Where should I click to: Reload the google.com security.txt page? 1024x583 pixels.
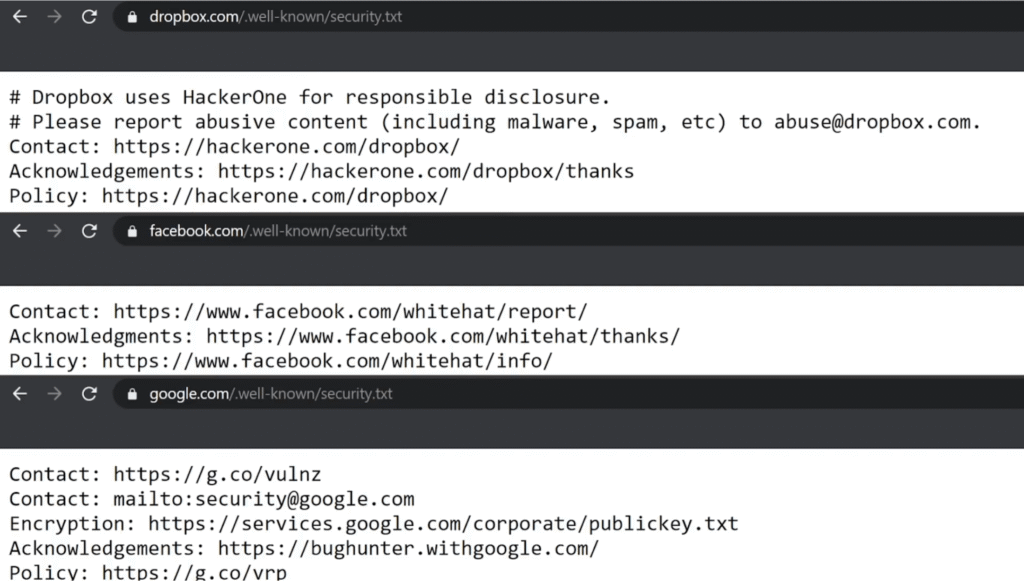89,393
